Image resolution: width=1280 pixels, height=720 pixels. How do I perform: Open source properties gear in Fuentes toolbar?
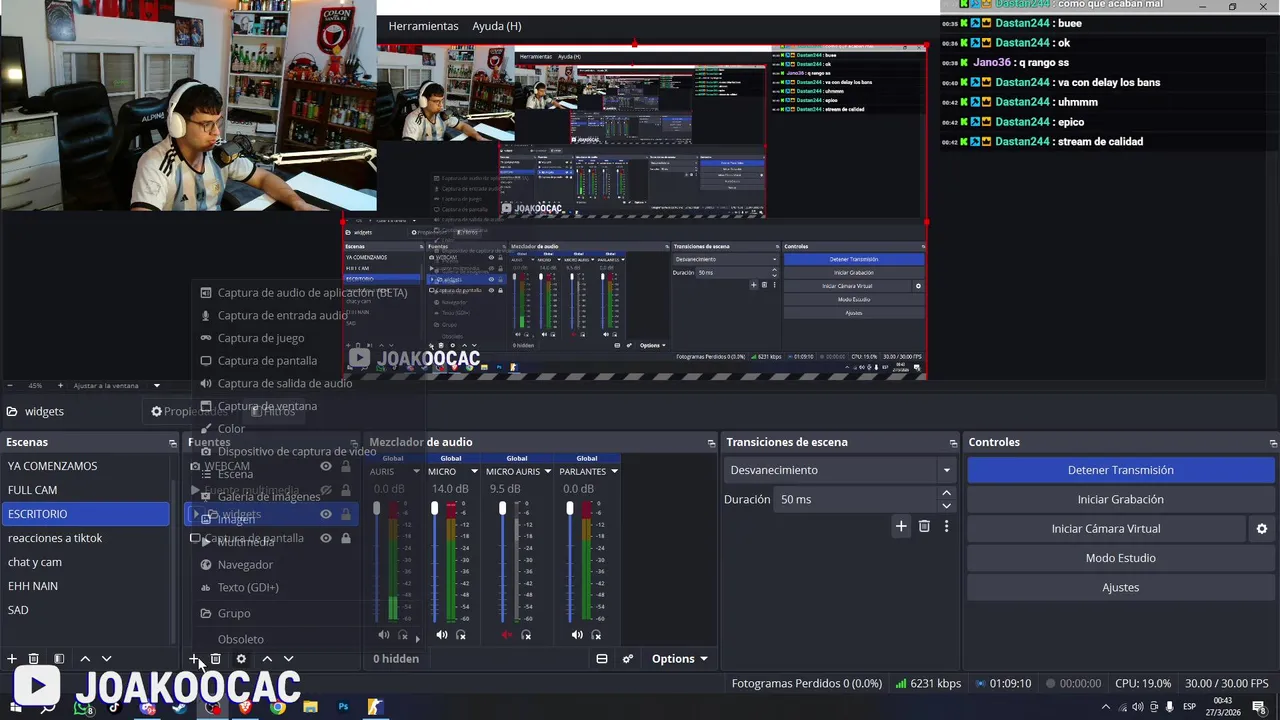click(241, 659)
